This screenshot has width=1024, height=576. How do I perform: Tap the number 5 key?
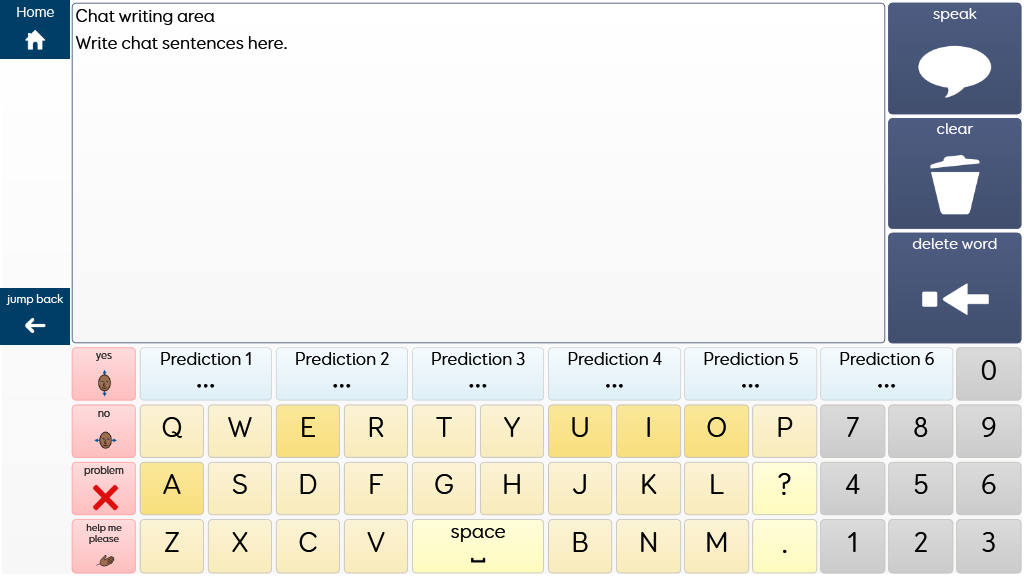pos(920,488)
